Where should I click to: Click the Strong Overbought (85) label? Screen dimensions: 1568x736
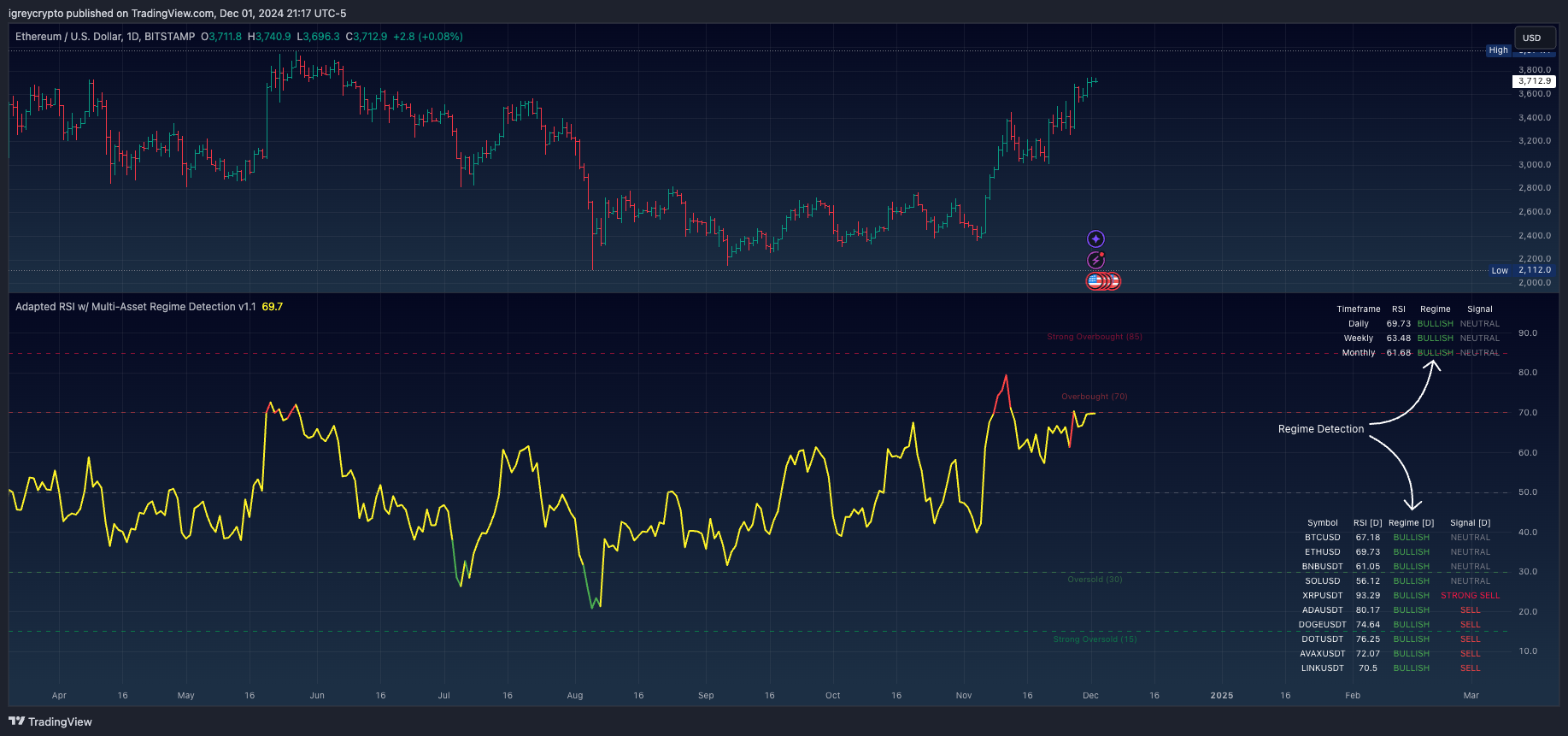coord(1095,337)
